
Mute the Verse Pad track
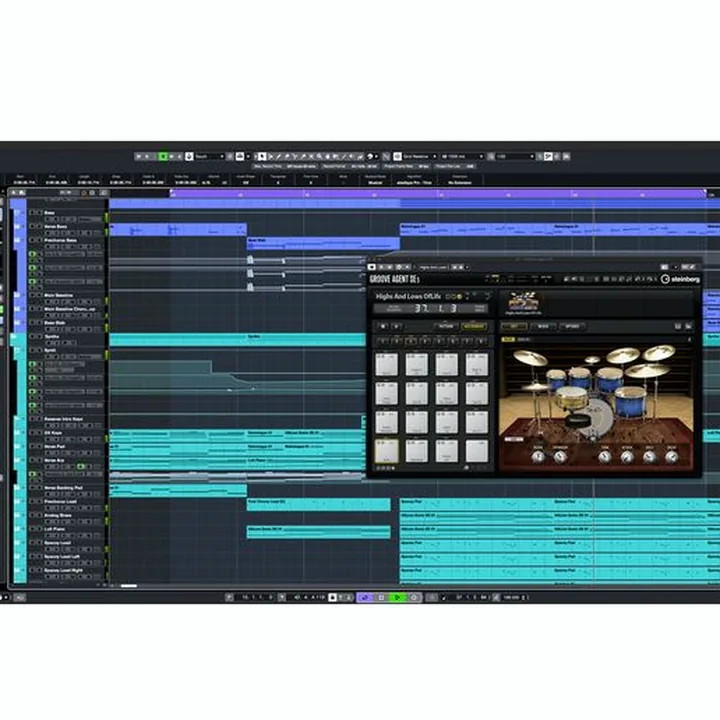(32, 446)
